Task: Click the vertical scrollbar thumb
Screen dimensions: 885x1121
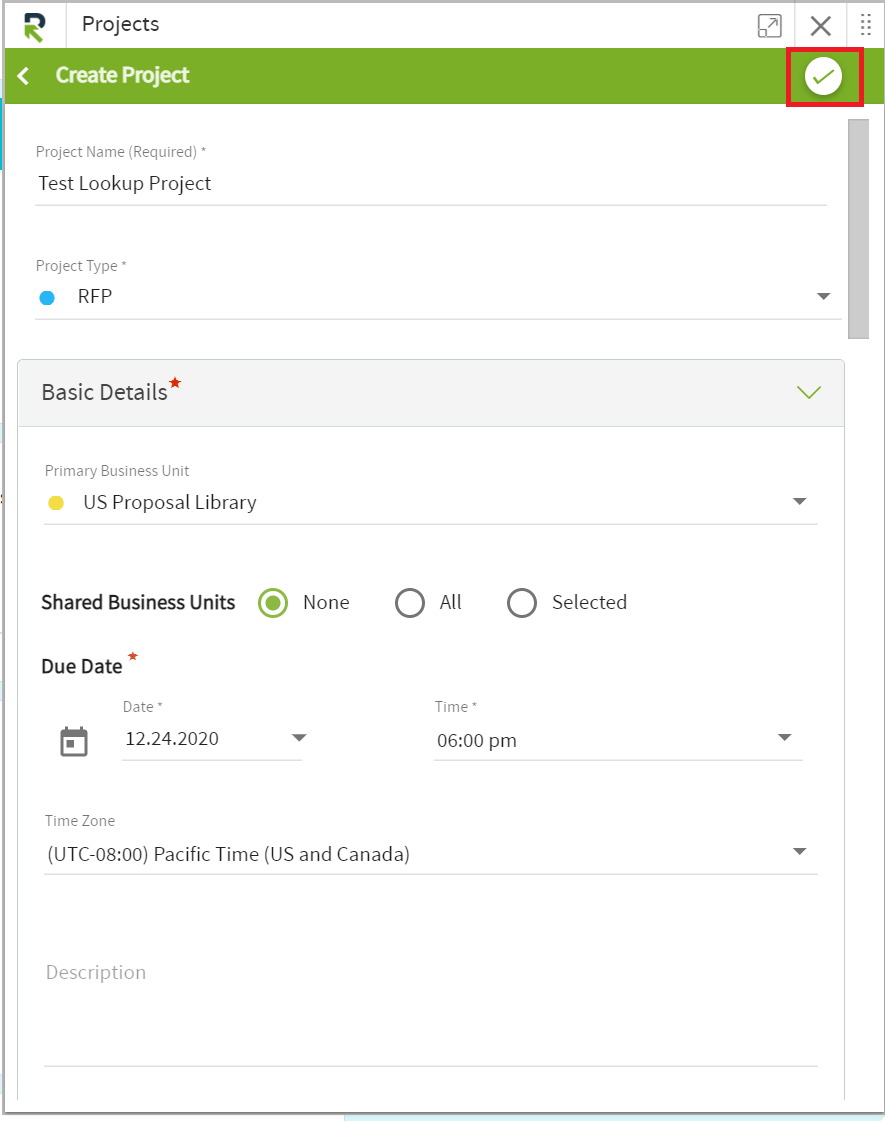Action: tap(858, 229)
